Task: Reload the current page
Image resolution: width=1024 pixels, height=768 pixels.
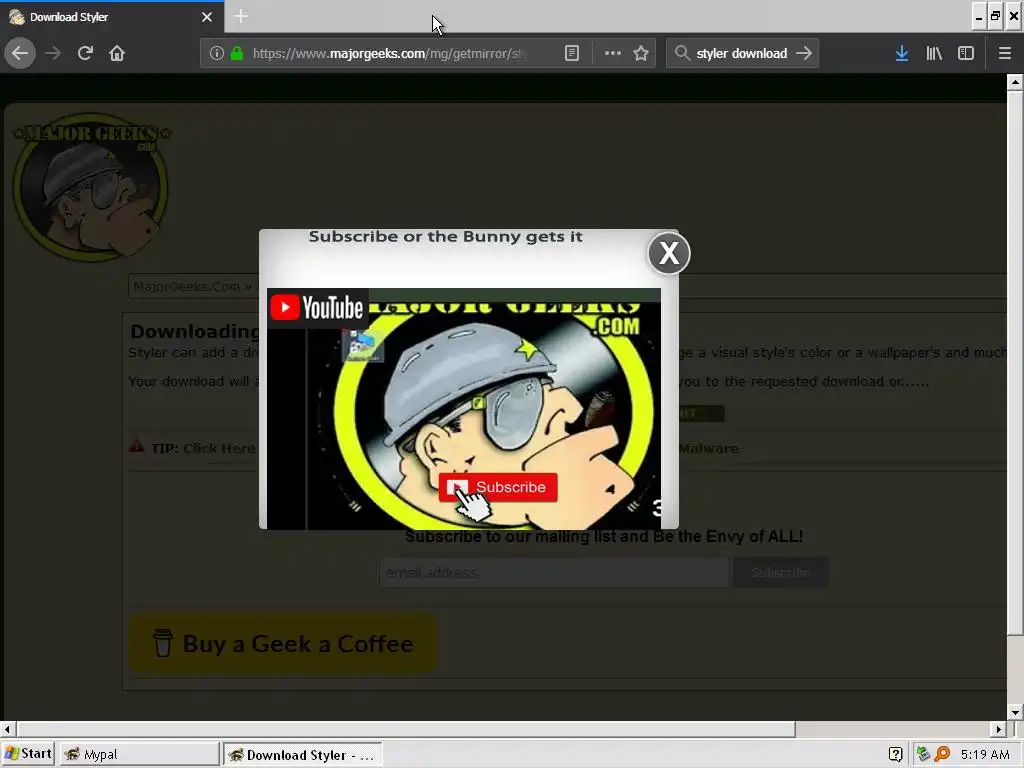Action: 85,53
